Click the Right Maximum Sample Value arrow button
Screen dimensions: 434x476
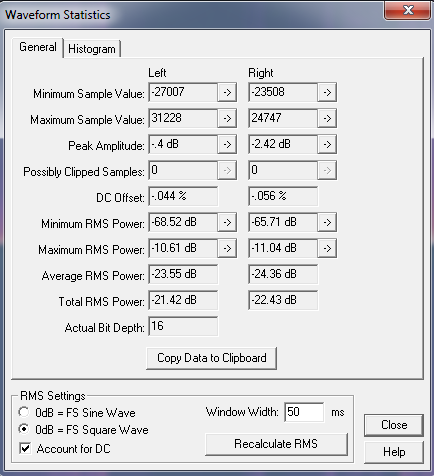click(327, 118)
